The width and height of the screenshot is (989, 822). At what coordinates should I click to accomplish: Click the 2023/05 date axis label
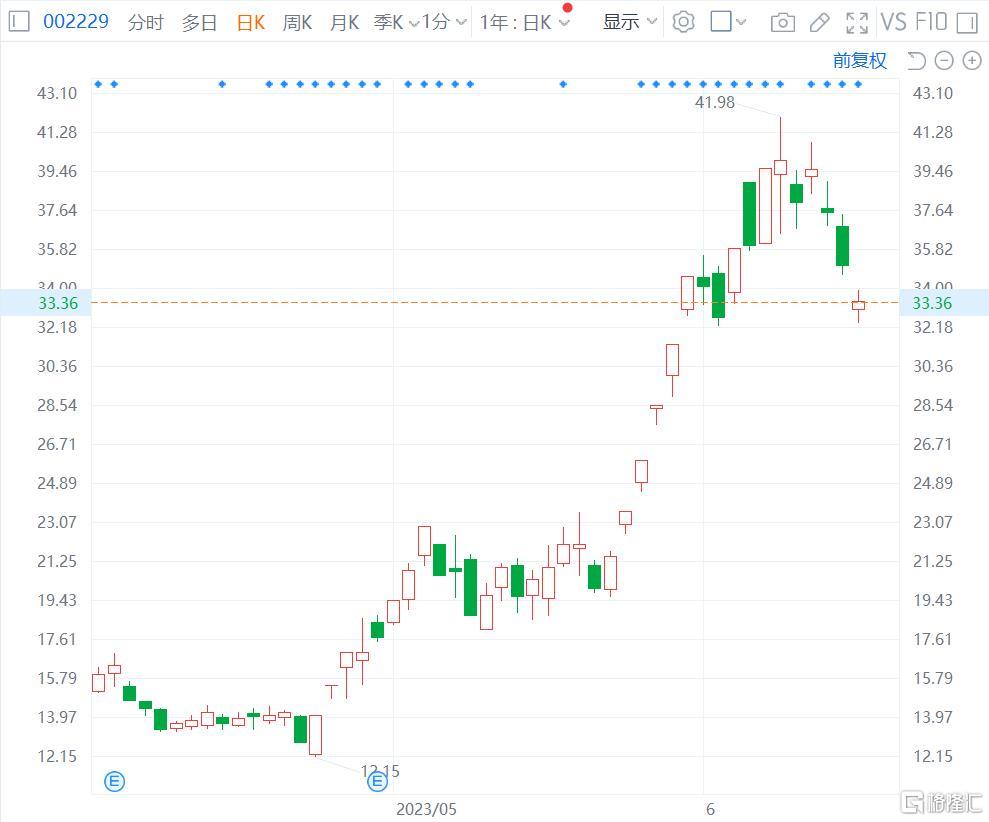(x=426, y=809)
